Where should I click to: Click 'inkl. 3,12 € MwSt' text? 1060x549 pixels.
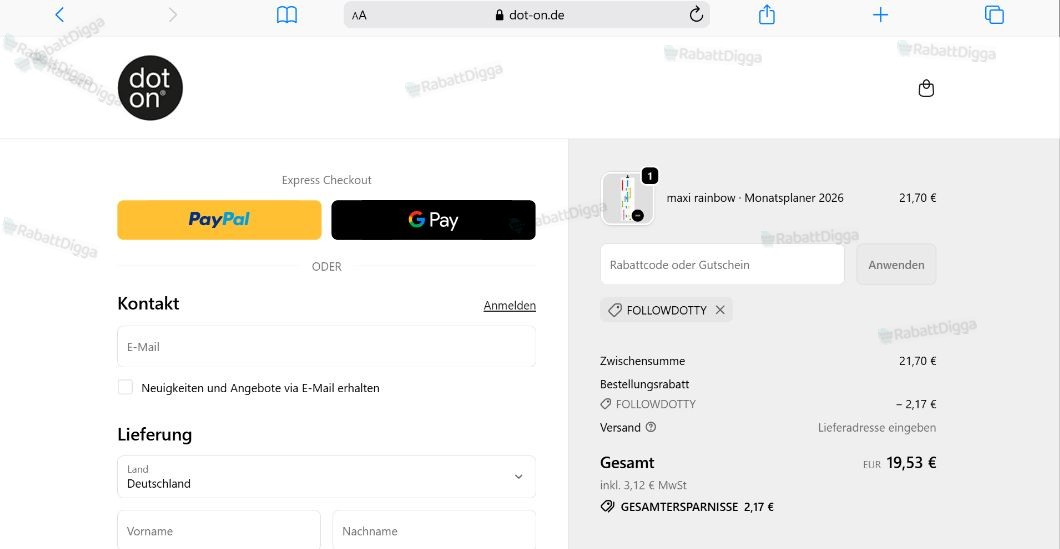pos(644,485)
